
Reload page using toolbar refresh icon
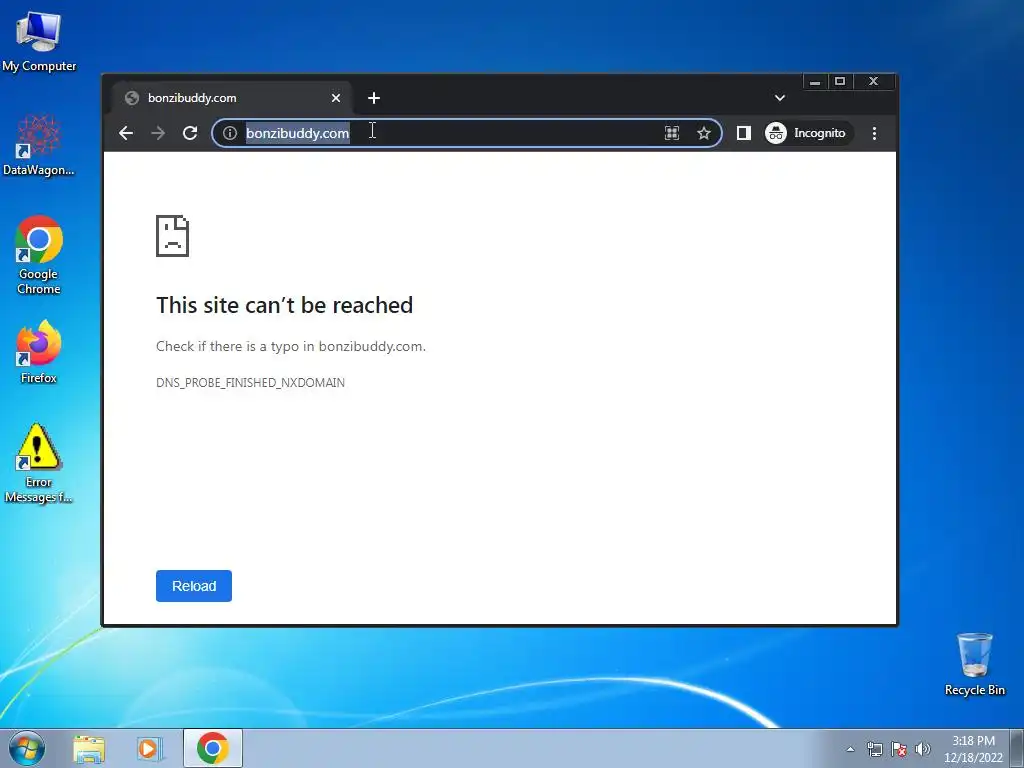coord(190,133)
